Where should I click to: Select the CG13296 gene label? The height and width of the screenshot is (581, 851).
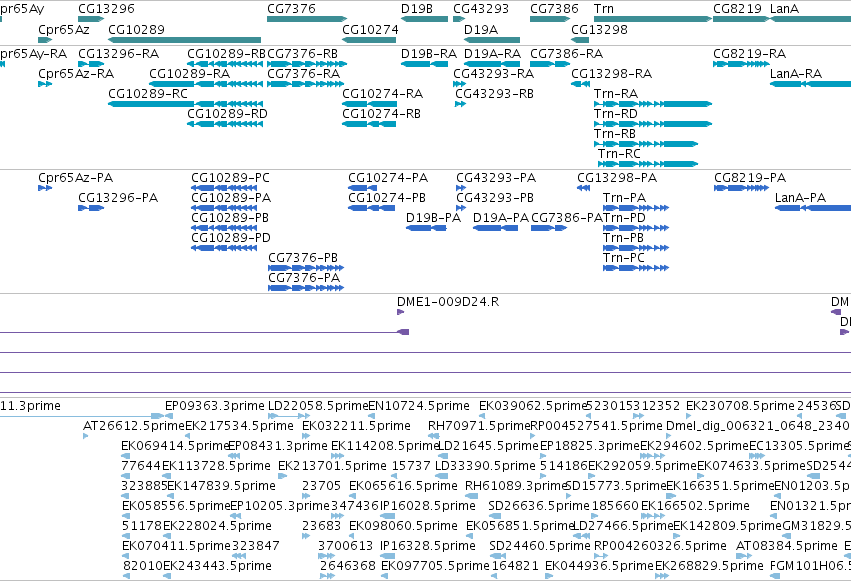106,9
